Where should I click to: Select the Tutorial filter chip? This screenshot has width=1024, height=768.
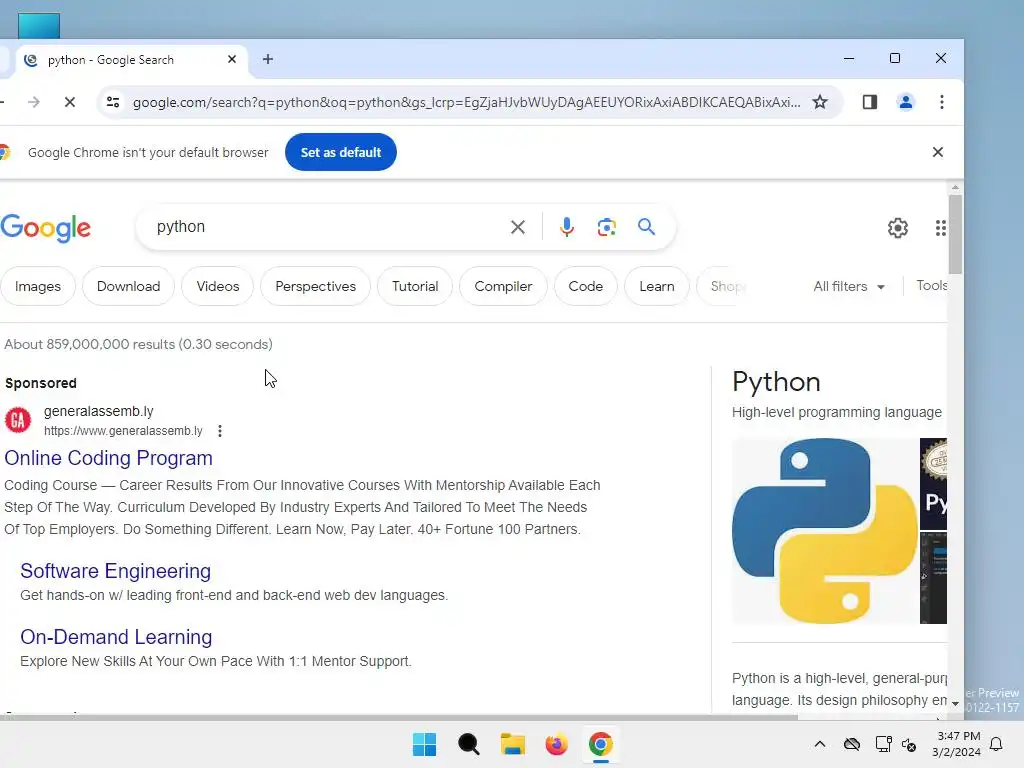pos(415,286)
